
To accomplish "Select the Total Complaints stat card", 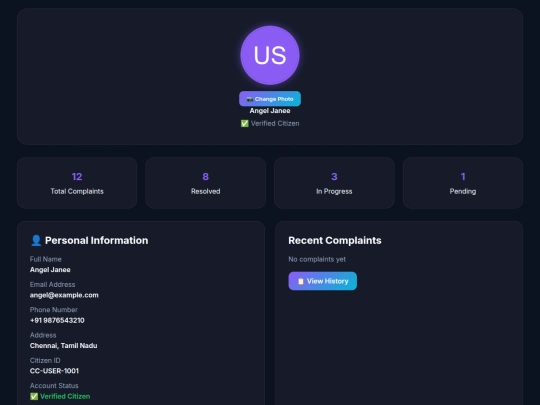I will tap(77, 183).
